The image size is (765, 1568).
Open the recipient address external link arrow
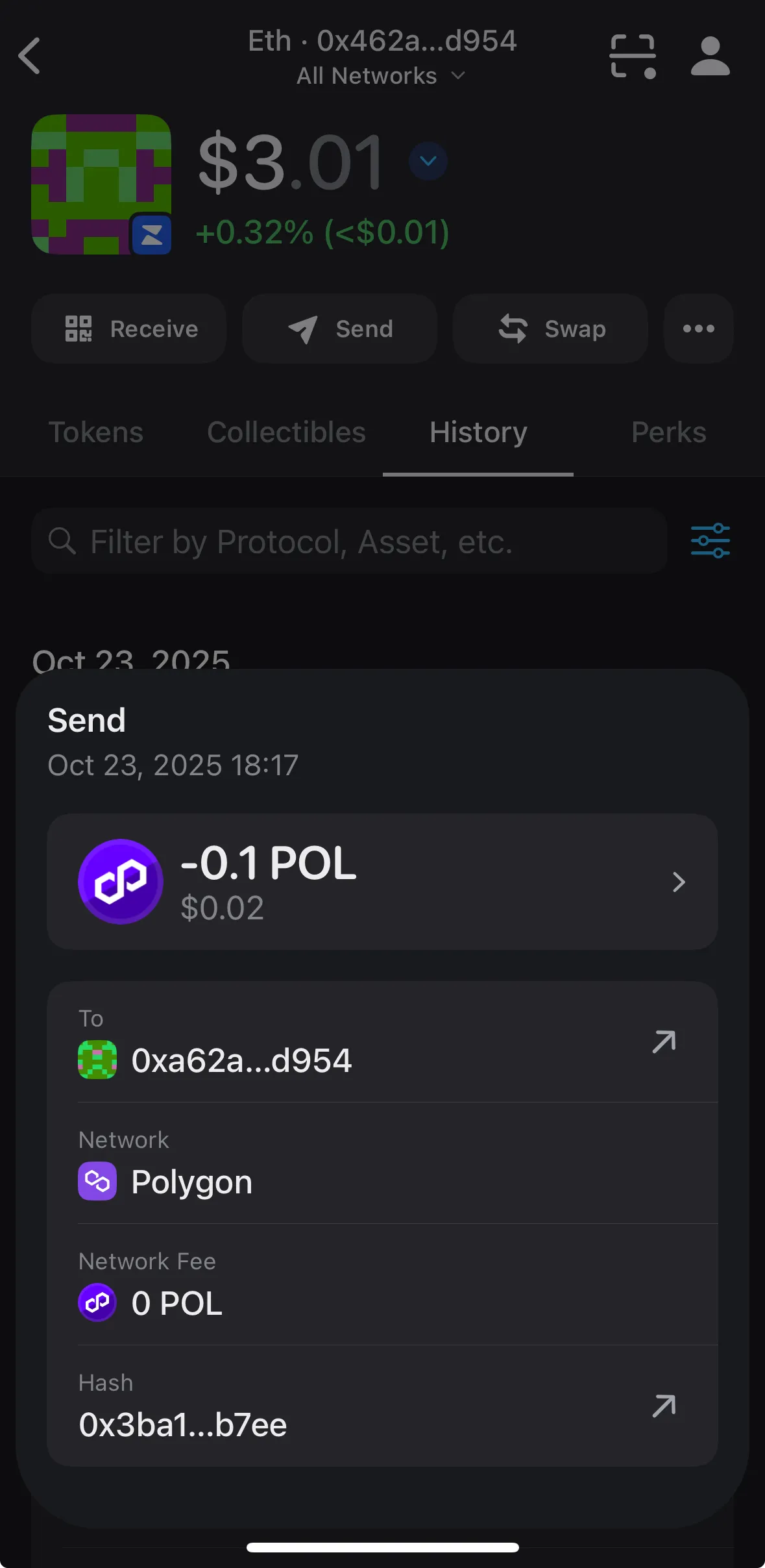click(x=664, y=1042)
